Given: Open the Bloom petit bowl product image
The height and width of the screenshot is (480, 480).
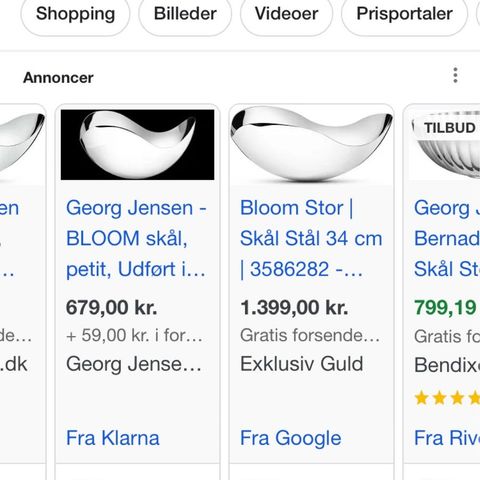Looking at the screenshot, I should point(137,145).
